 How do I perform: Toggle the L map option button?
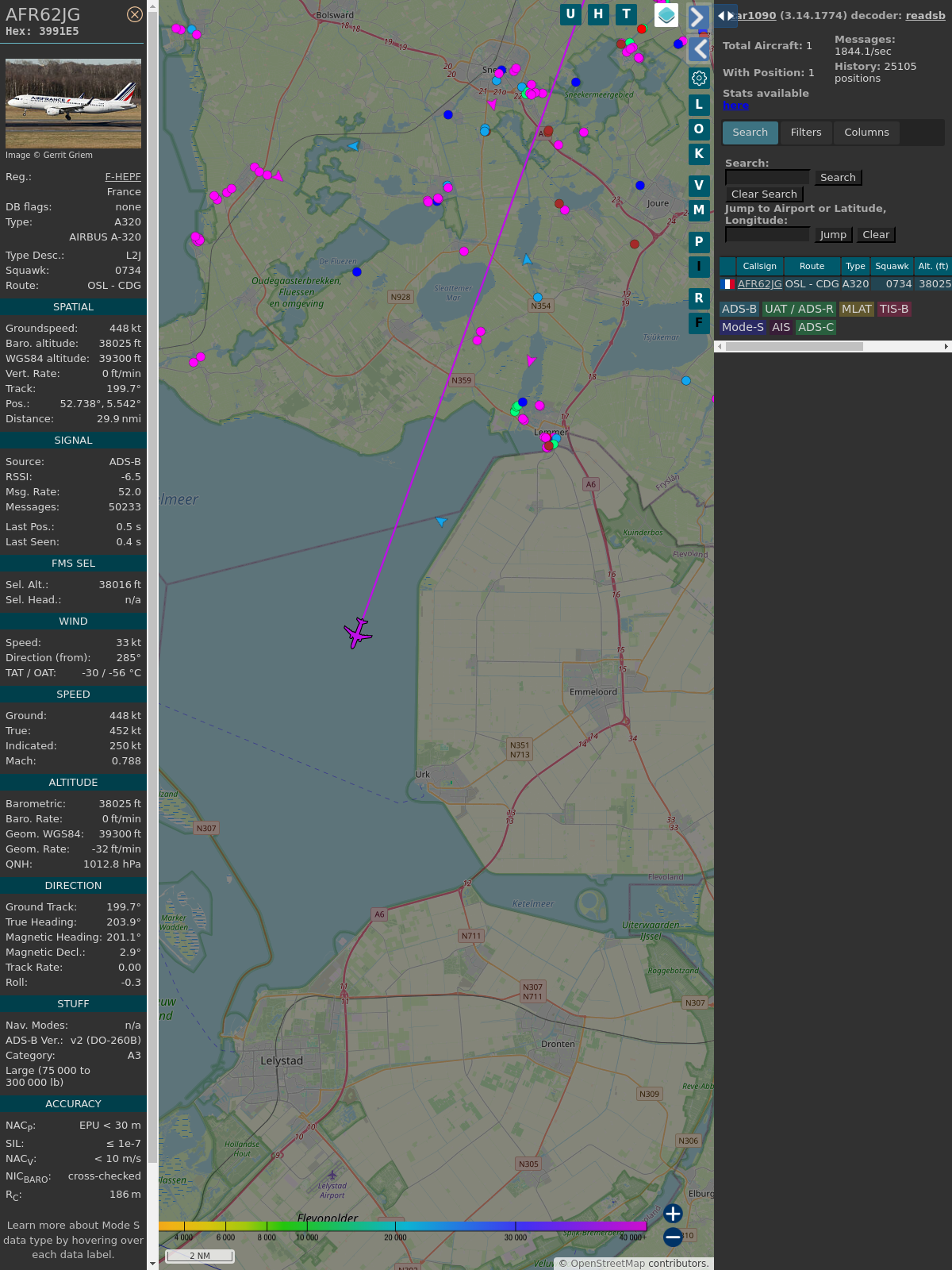click(x=699, y=105)
